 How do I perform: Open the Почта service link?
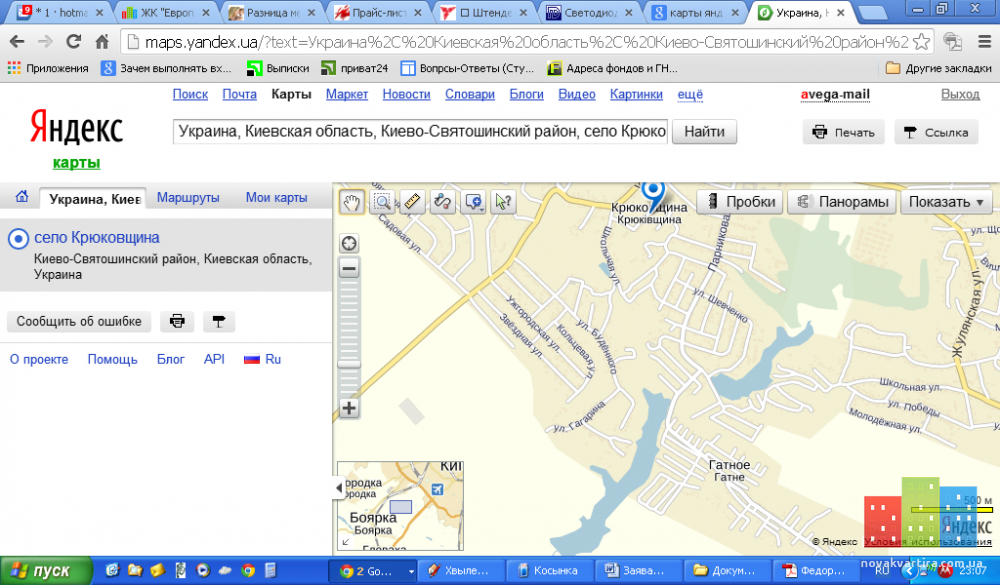(239, 94)
